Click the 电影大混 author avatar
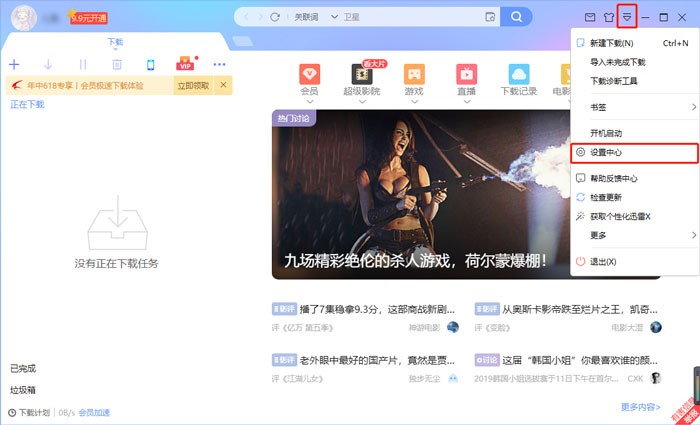The image size is (700, 425). (x=655, y=327)
